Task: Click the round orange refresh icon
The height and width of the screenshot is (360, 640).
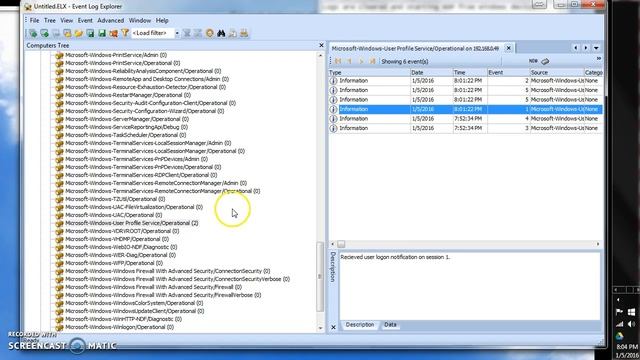Action: point(209,33)
